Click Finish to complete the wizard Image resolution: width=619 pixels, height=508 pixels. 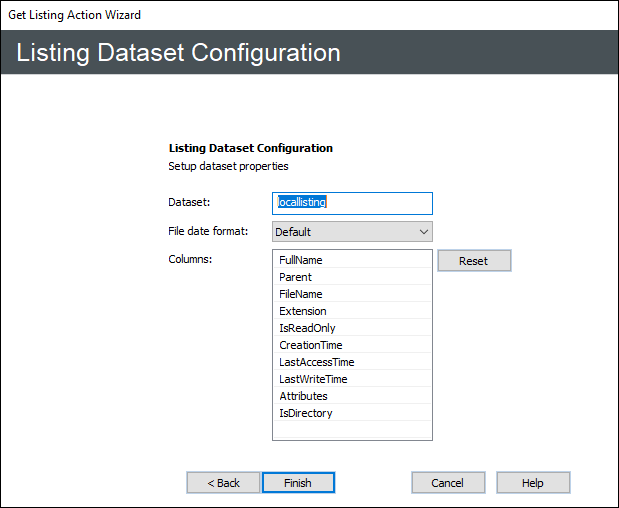click(298, 483)
